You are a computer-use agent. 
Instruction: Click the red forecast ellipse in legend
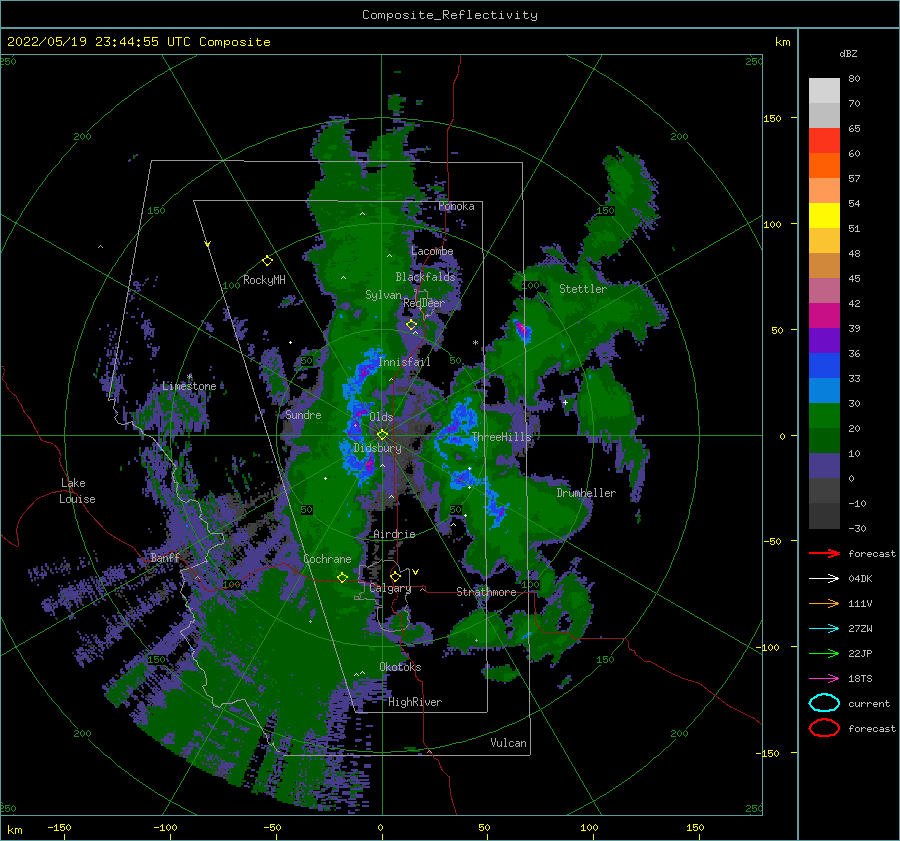[x=824, y=728]
